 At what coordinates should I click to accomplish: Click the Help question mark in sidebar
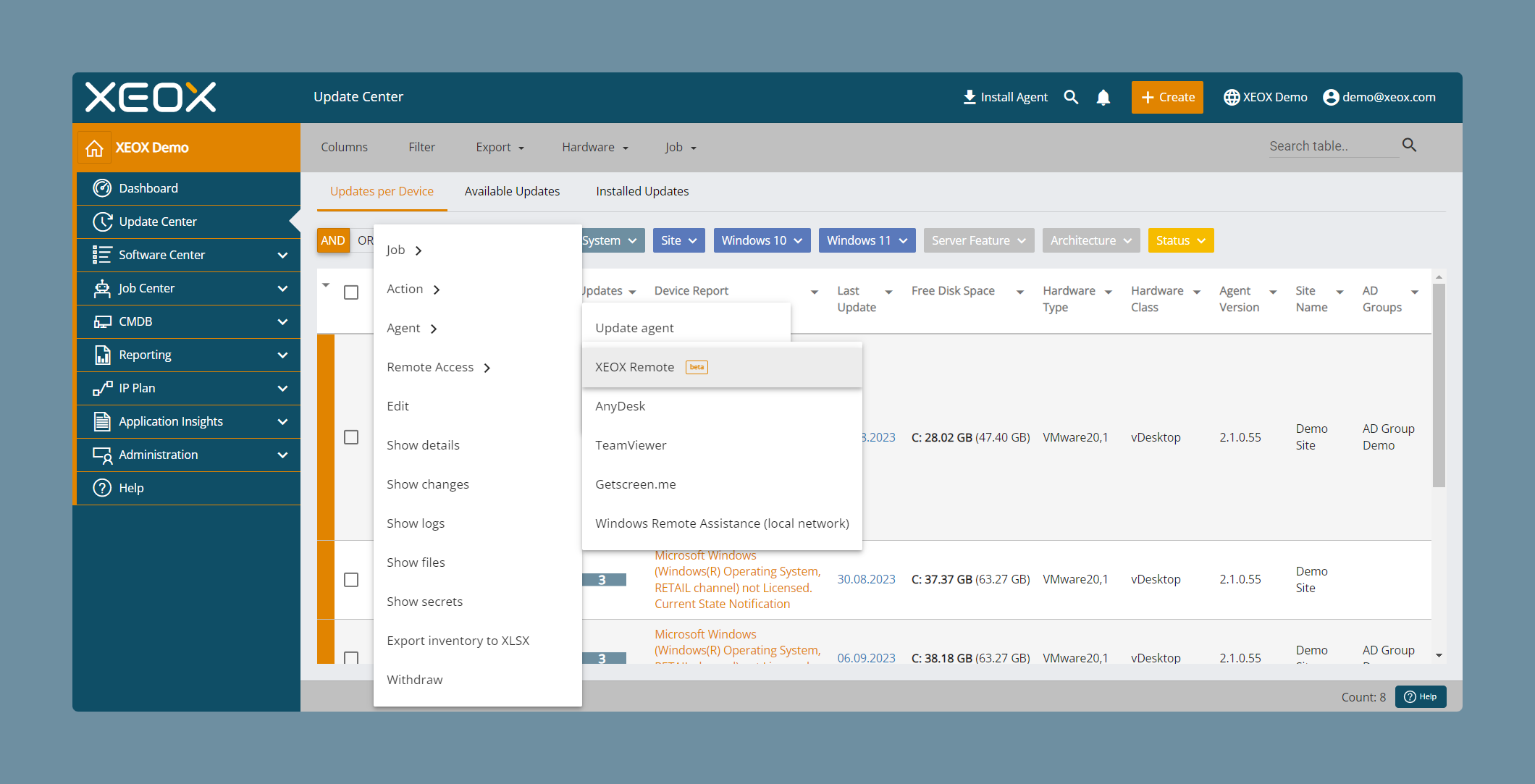[102, 488]
